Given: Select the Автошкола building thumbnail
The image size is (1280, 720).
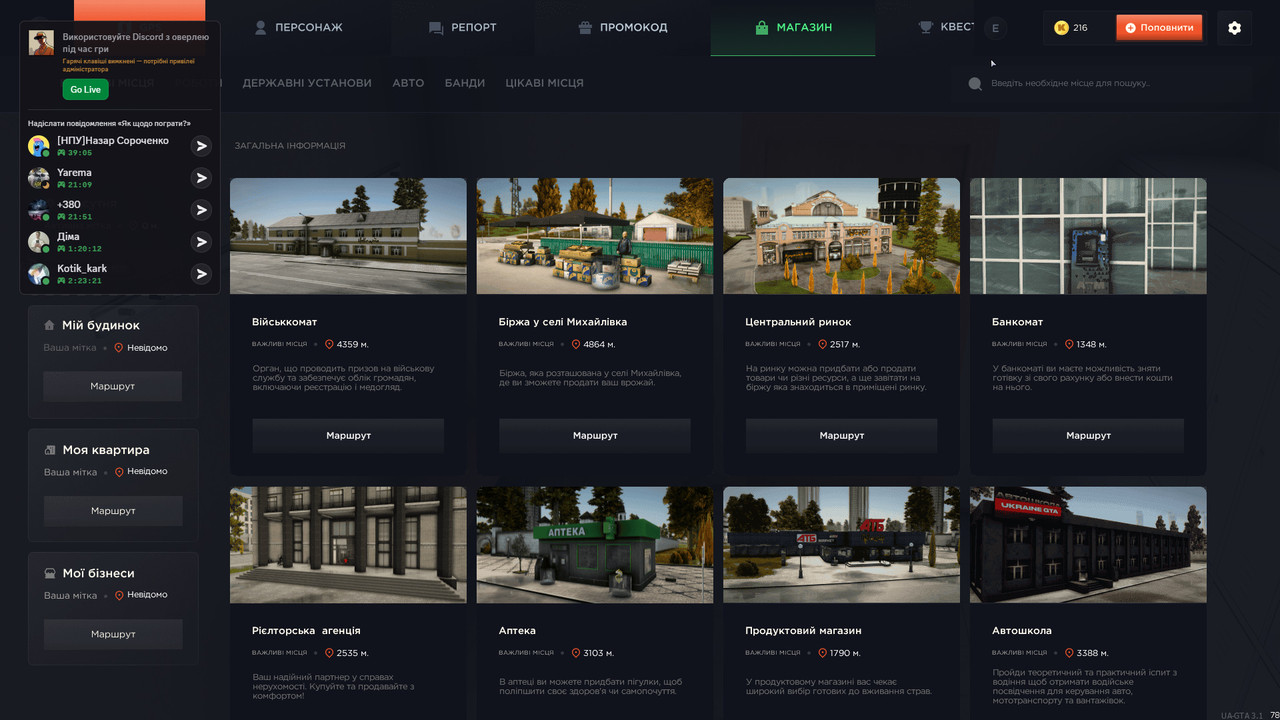Looking at the screenshot, I should pyautogui.click(x=1088, y=545).
